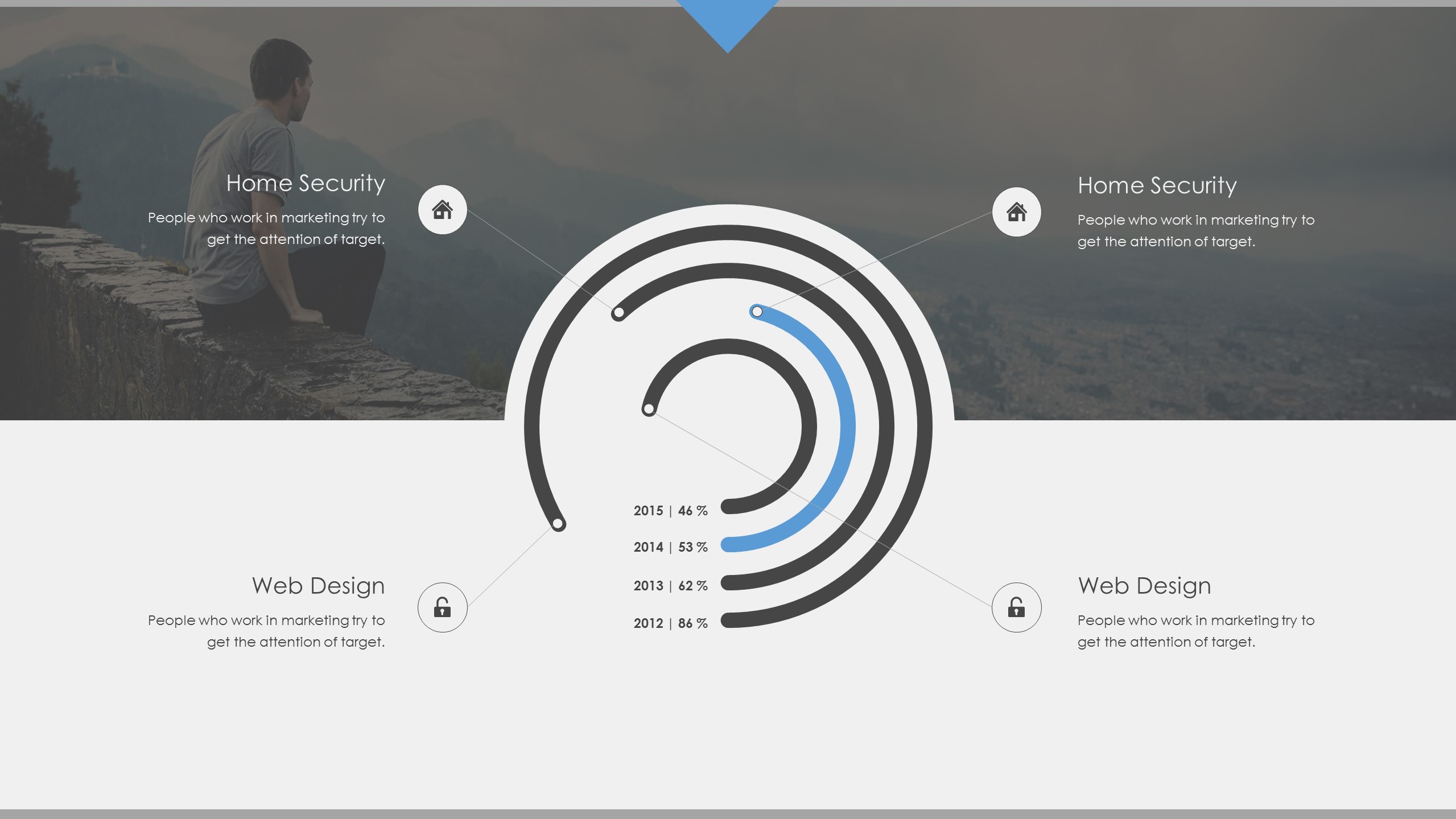Click the blue 2014 progress arc
Screen dimensions: 1456x819
pyautogui.click(x=847, y=427)
